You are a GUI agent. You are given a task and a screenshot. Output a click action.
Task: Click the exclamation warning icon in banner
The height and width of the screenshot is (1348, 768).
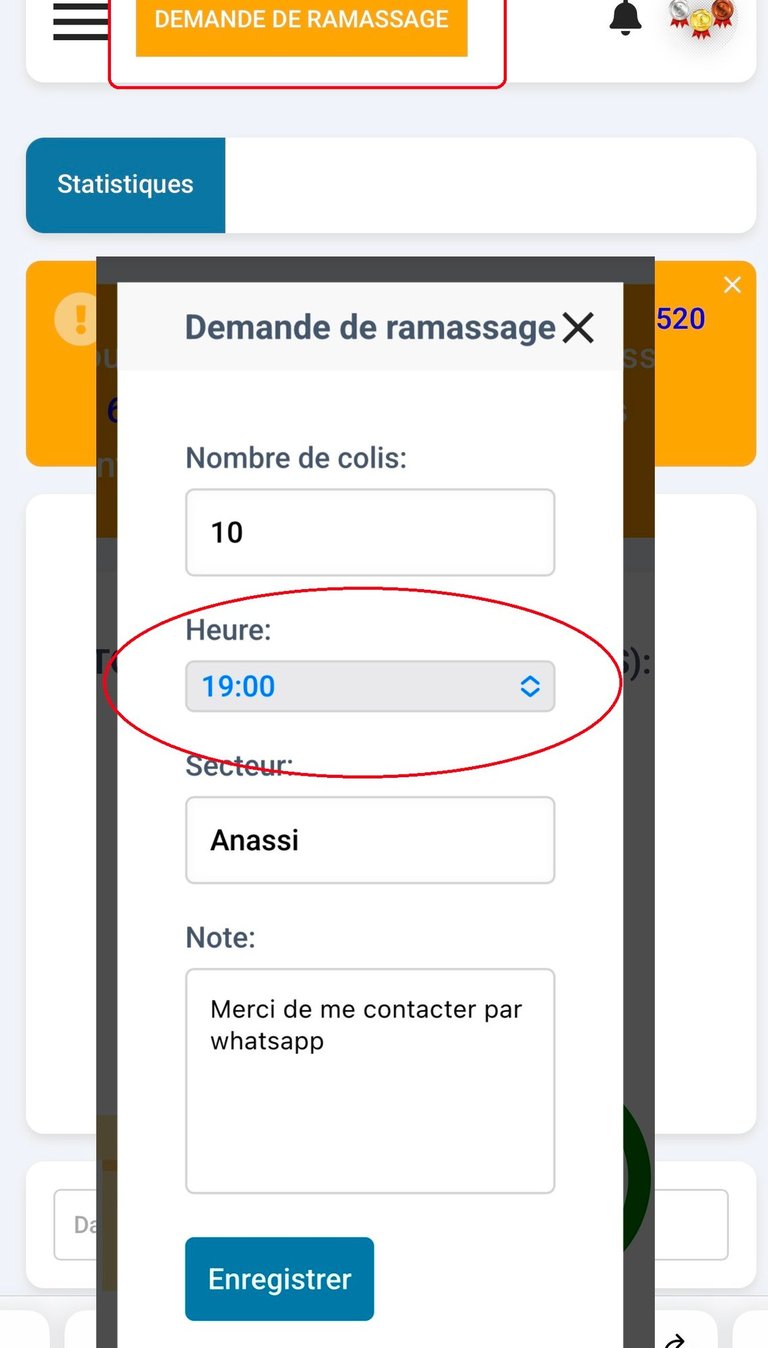pos(76,320)
